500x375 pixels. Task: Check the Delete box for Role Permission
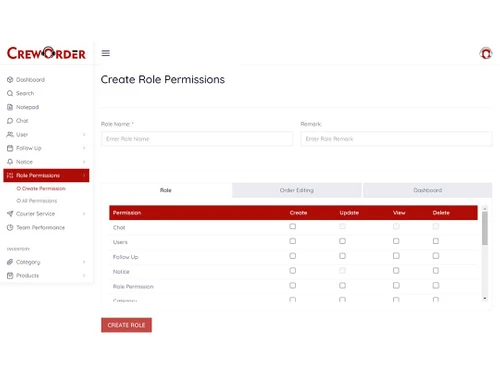coord(436,285)
